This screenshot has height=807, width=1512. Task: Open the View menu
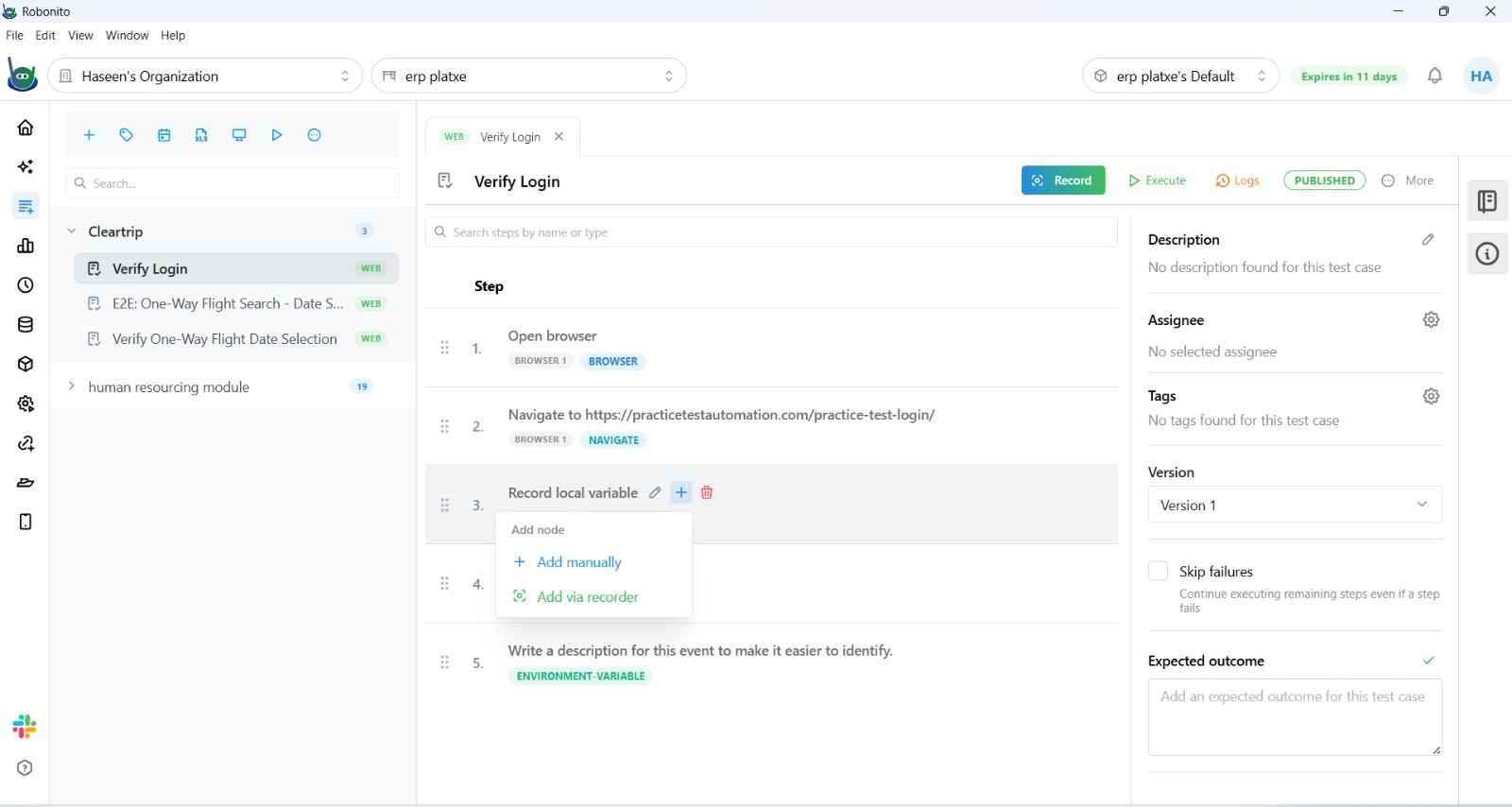(x=80, y=35)
